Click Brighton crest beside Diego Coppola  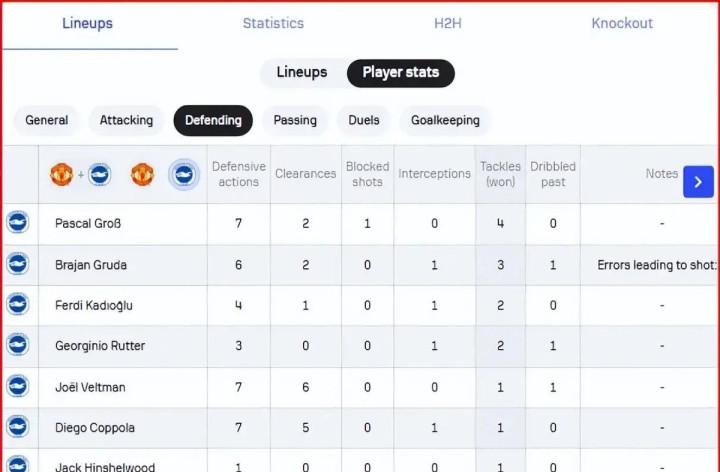click(x=18, y=427)
